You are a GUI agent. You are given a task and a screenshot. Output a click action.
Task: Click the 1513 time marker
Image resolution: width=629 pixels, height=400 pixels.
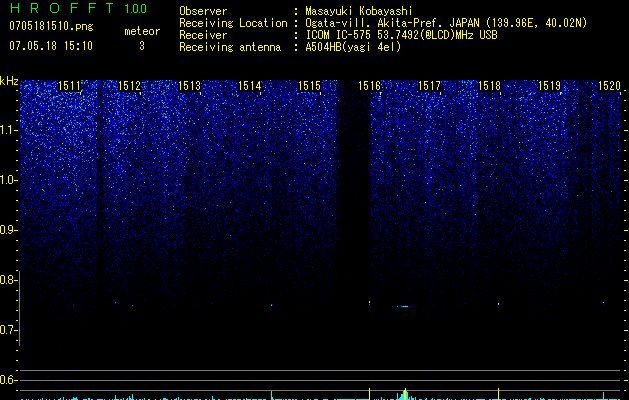coord(189,86)
